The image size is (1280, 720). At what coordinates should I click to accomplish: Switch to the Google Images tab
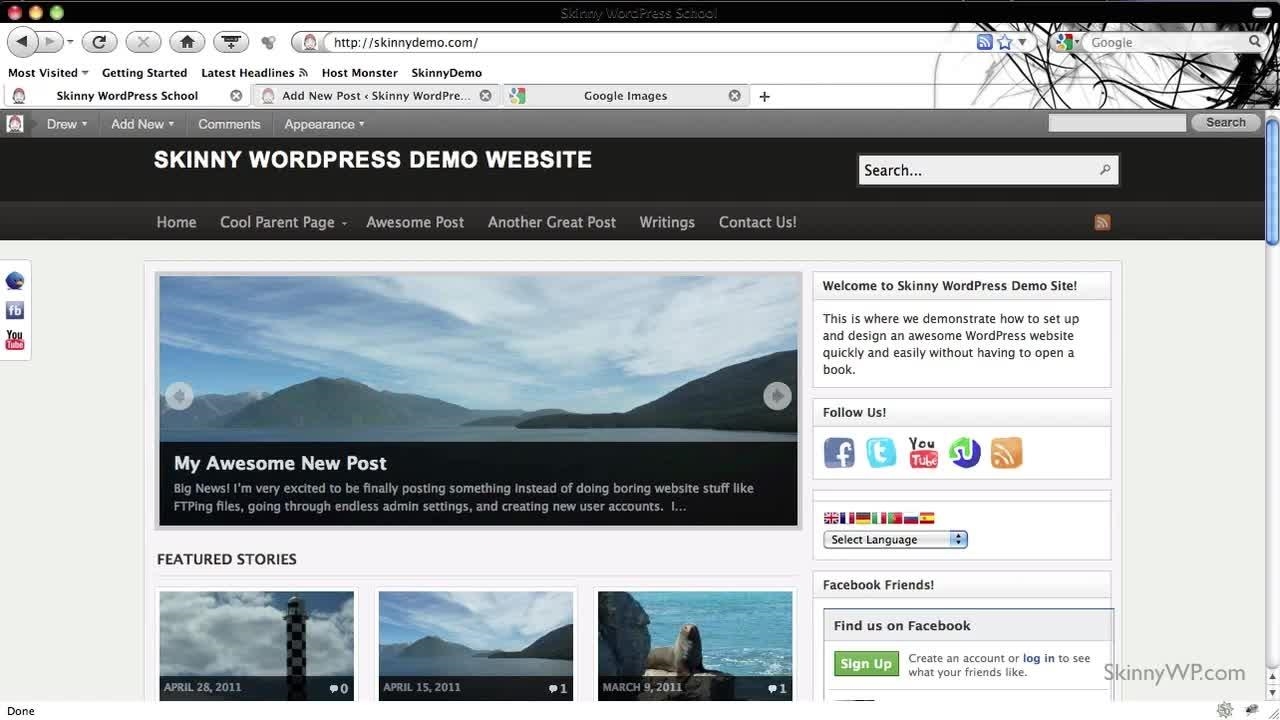tap(625, 96)
